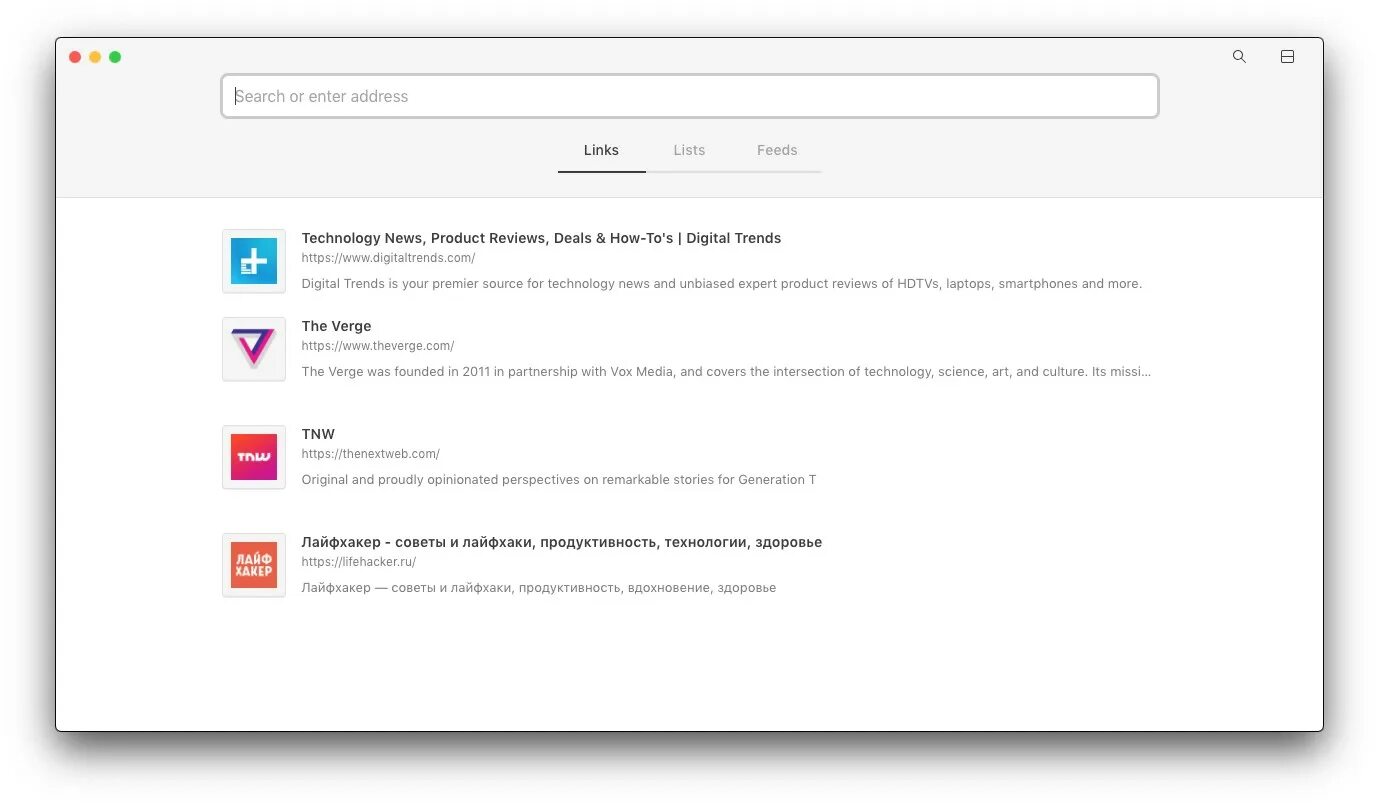Maximize window with the green button
Image resolution: width=1379 pixels, height=805 pixels.
115,57
